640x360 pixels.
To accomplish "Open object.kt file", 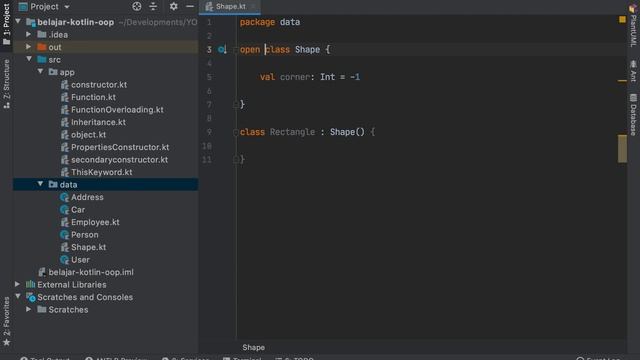I will 89,135.
